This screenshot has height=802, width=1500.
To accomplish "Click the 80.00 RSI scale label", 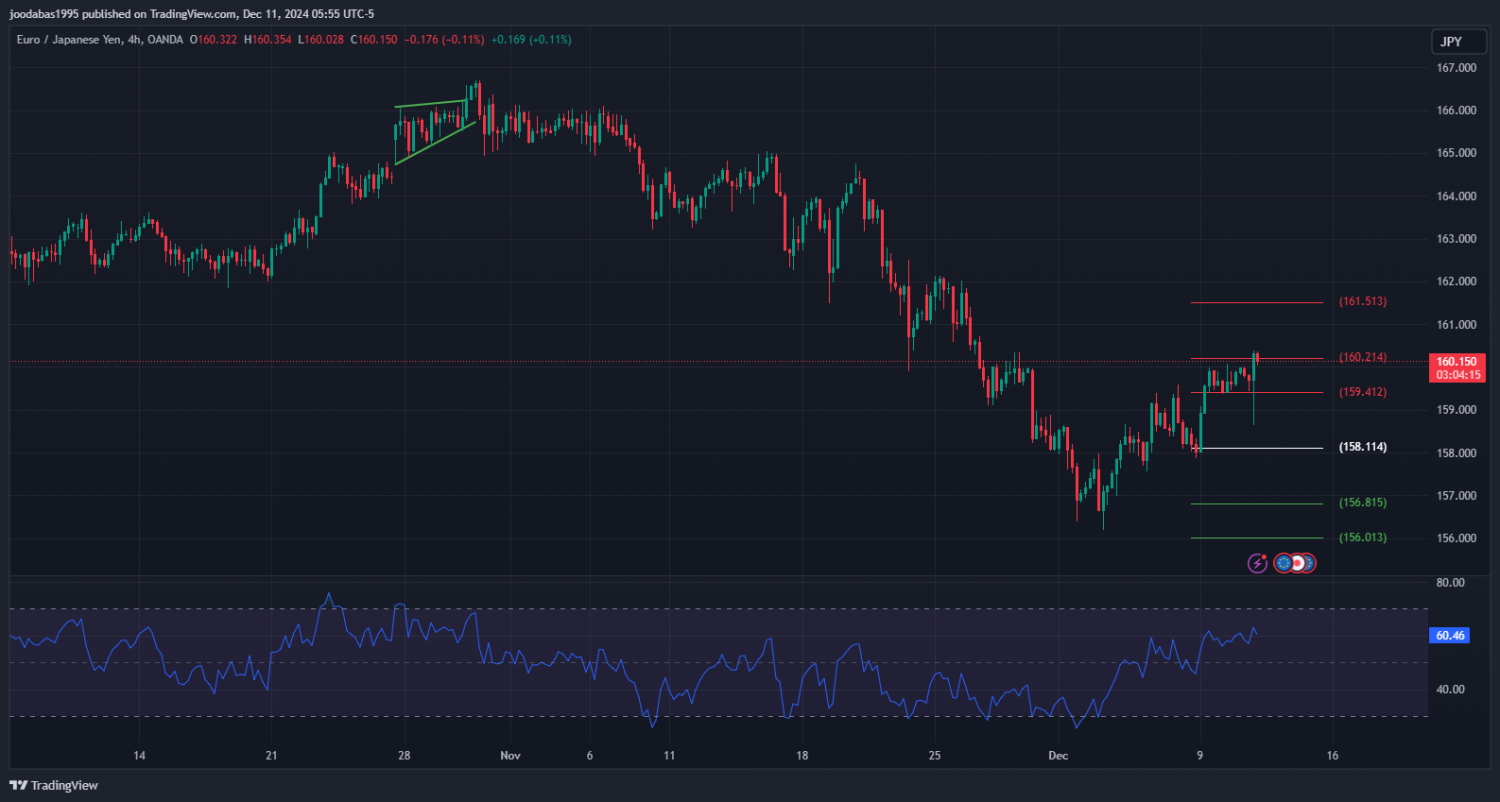I will [1451, 582].
